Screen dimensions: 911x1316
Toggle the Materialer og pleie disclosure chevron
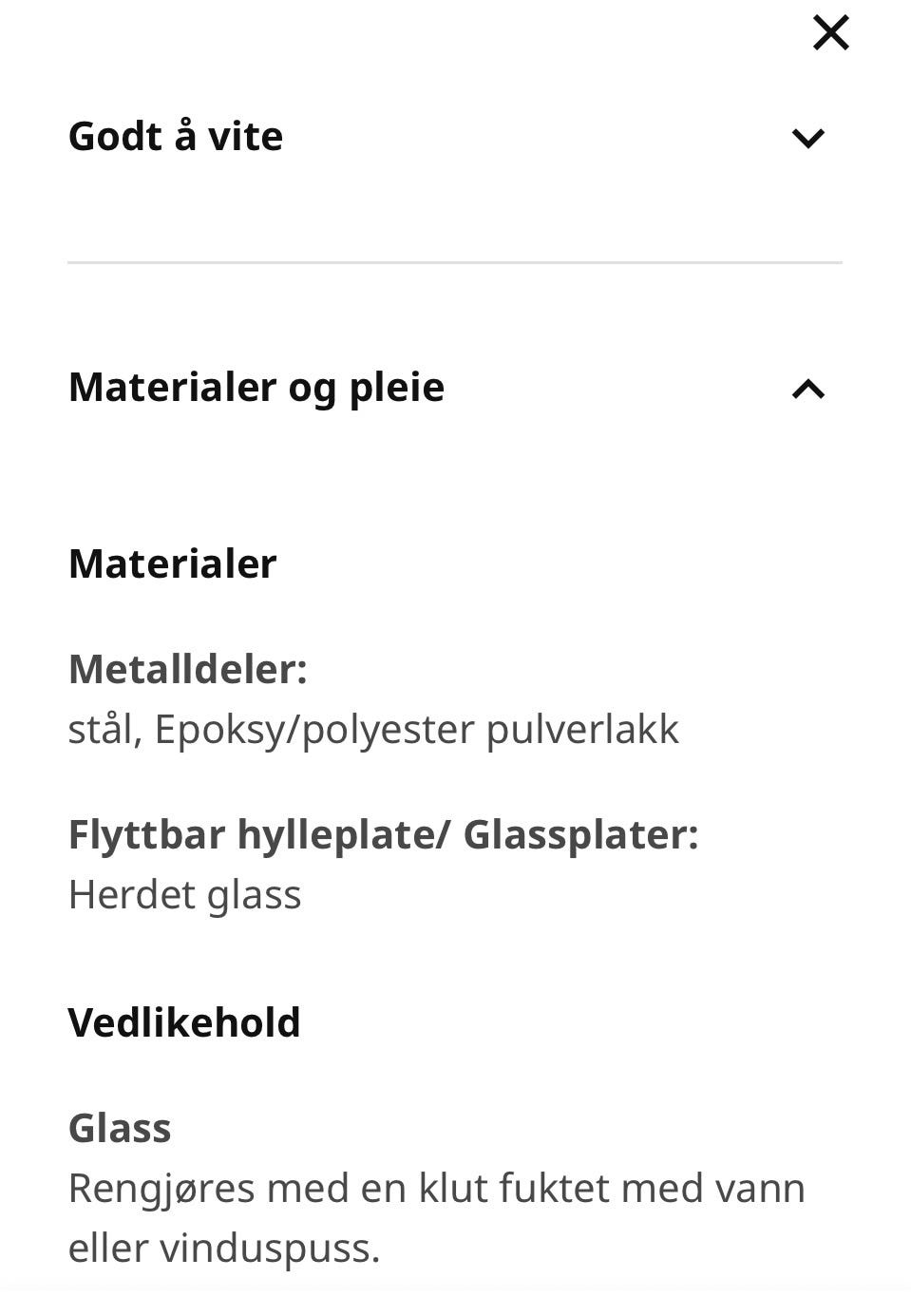pyautogui.click(x=808, y=389)
